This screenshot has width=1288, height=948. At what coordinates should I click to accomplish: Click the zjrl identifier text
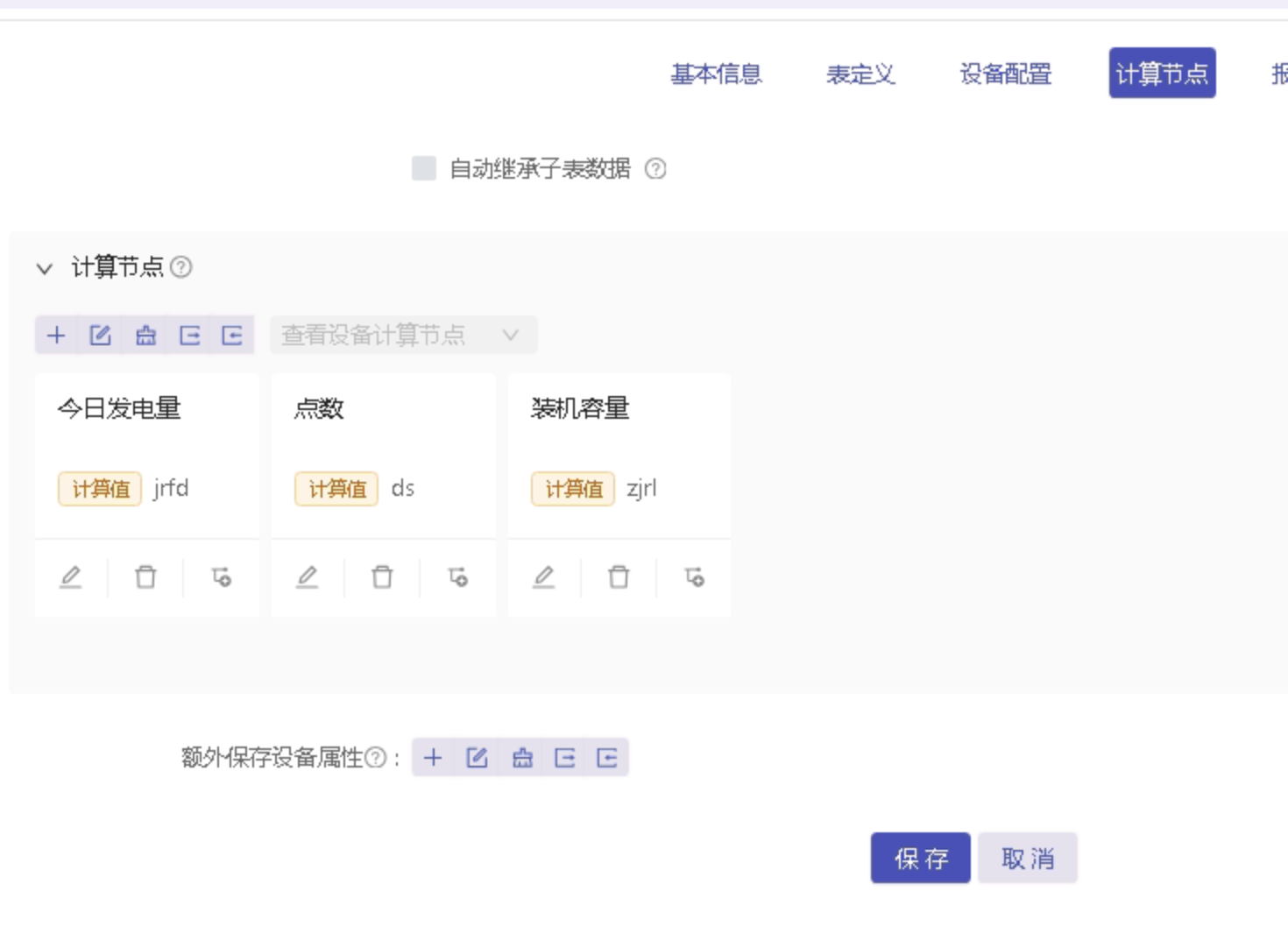(641, 489)
